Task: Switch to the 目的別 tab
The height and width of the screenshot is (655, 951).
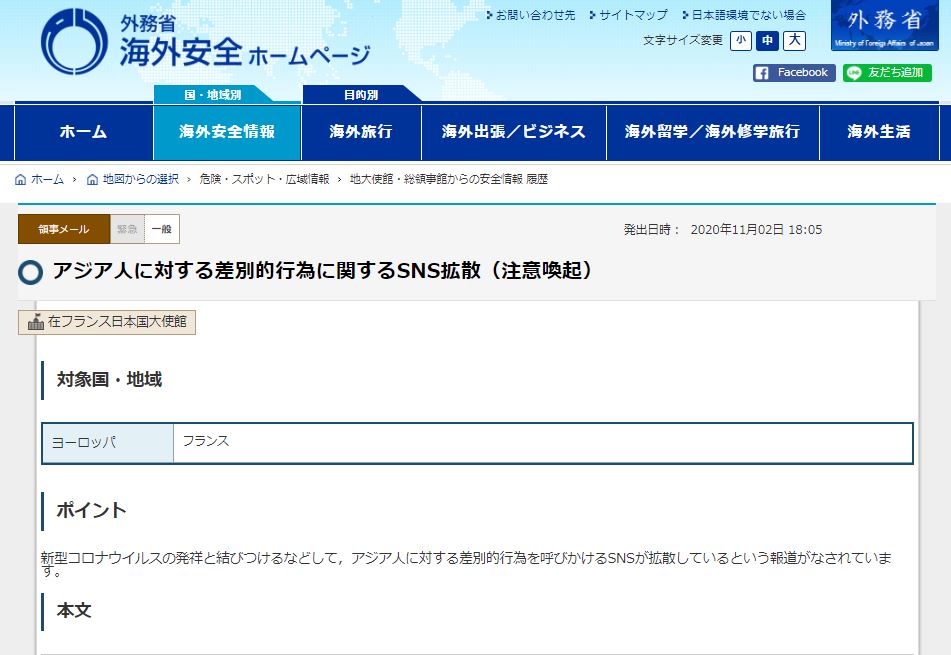Action: (x=361, y=95)
